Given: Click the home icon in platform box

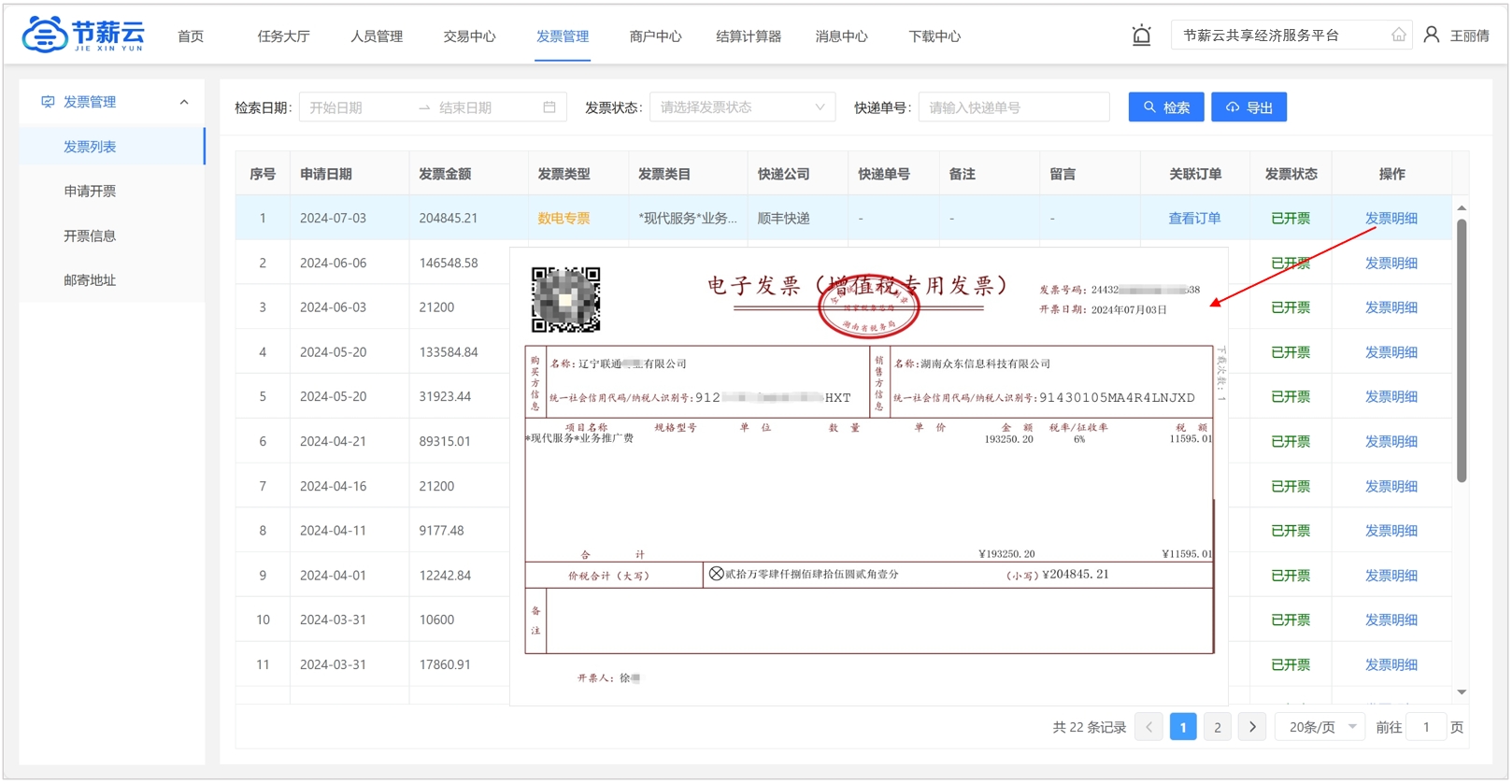Looking at the screenshot, I should [1398, 36].
